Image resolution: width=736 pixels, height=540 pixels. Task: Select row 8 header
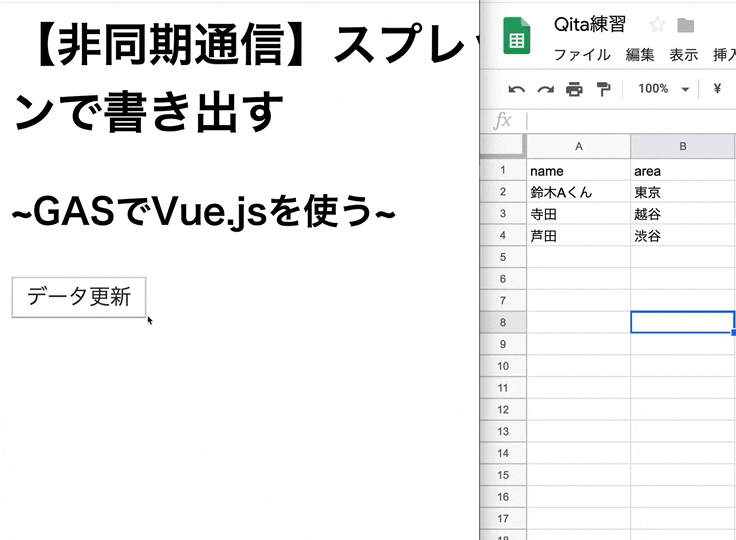click(503, 322)
